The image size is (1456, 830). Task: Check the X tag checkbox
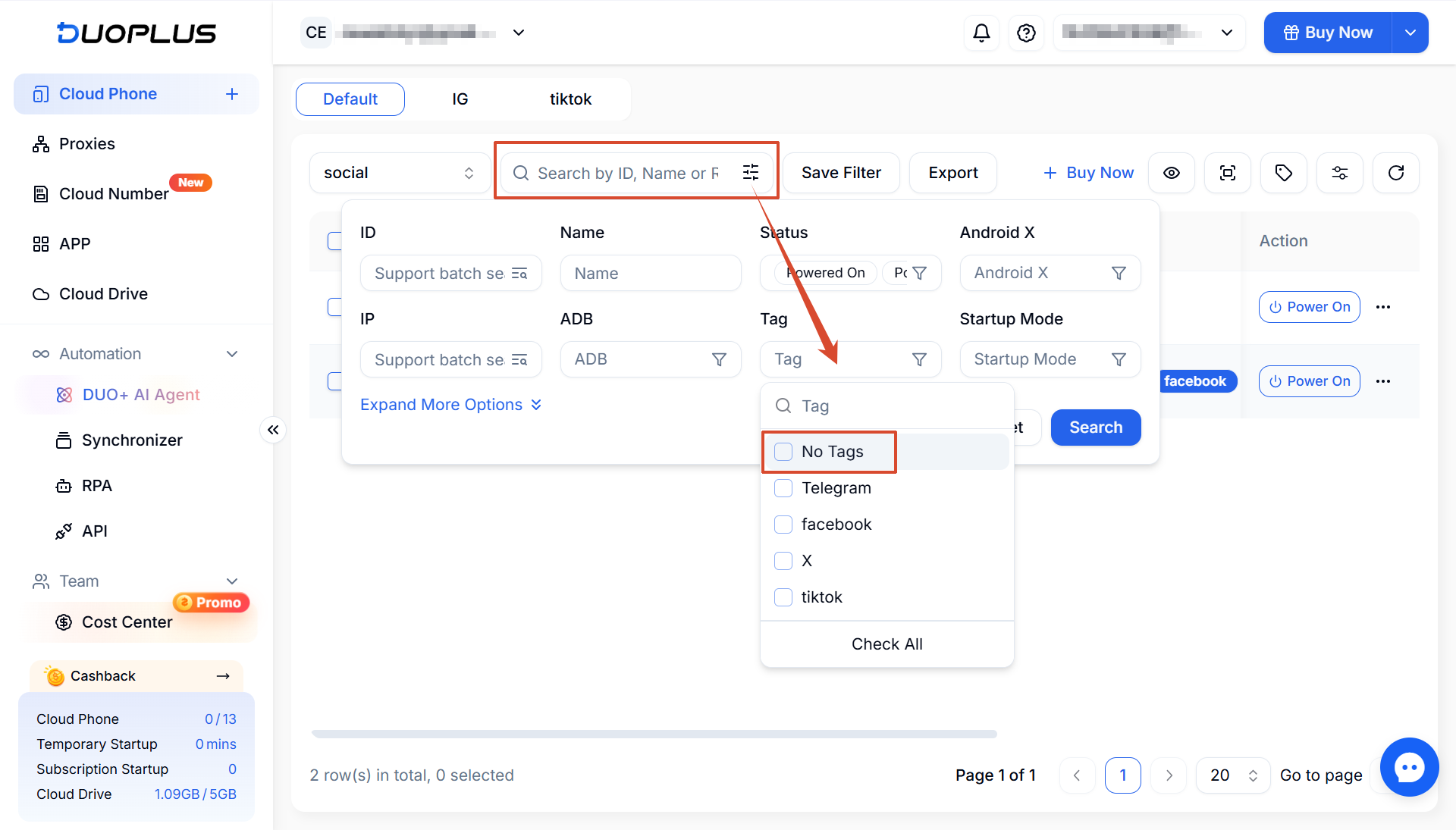click(783, 561)
